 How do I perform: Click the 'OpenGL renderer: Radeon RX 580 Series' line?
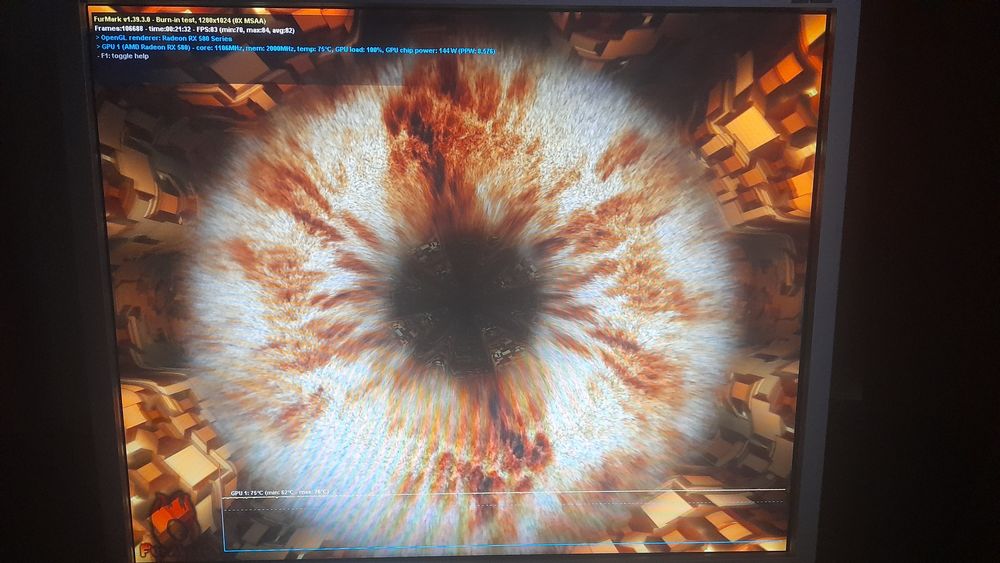[x=164, y=38]
